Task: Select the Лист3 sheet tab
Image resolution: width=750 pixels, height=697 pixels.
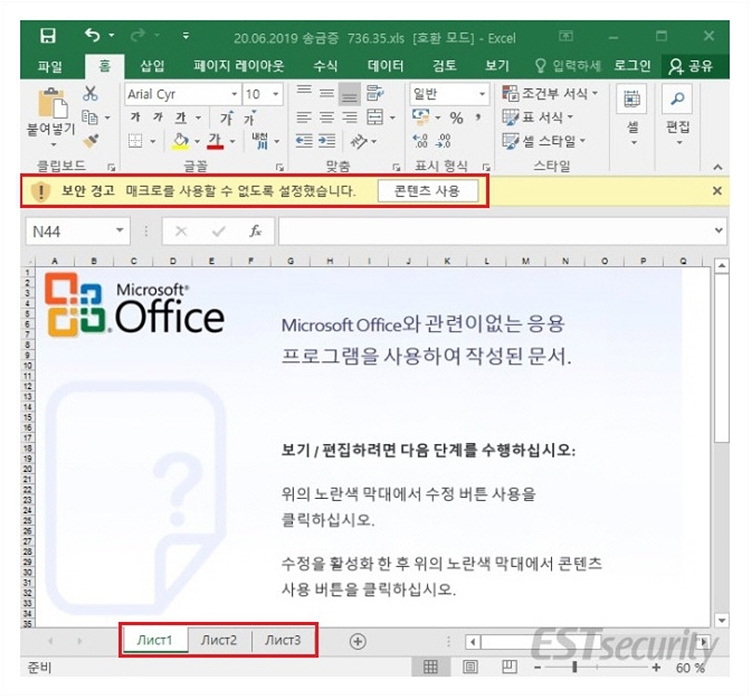Action: (283, 640)
